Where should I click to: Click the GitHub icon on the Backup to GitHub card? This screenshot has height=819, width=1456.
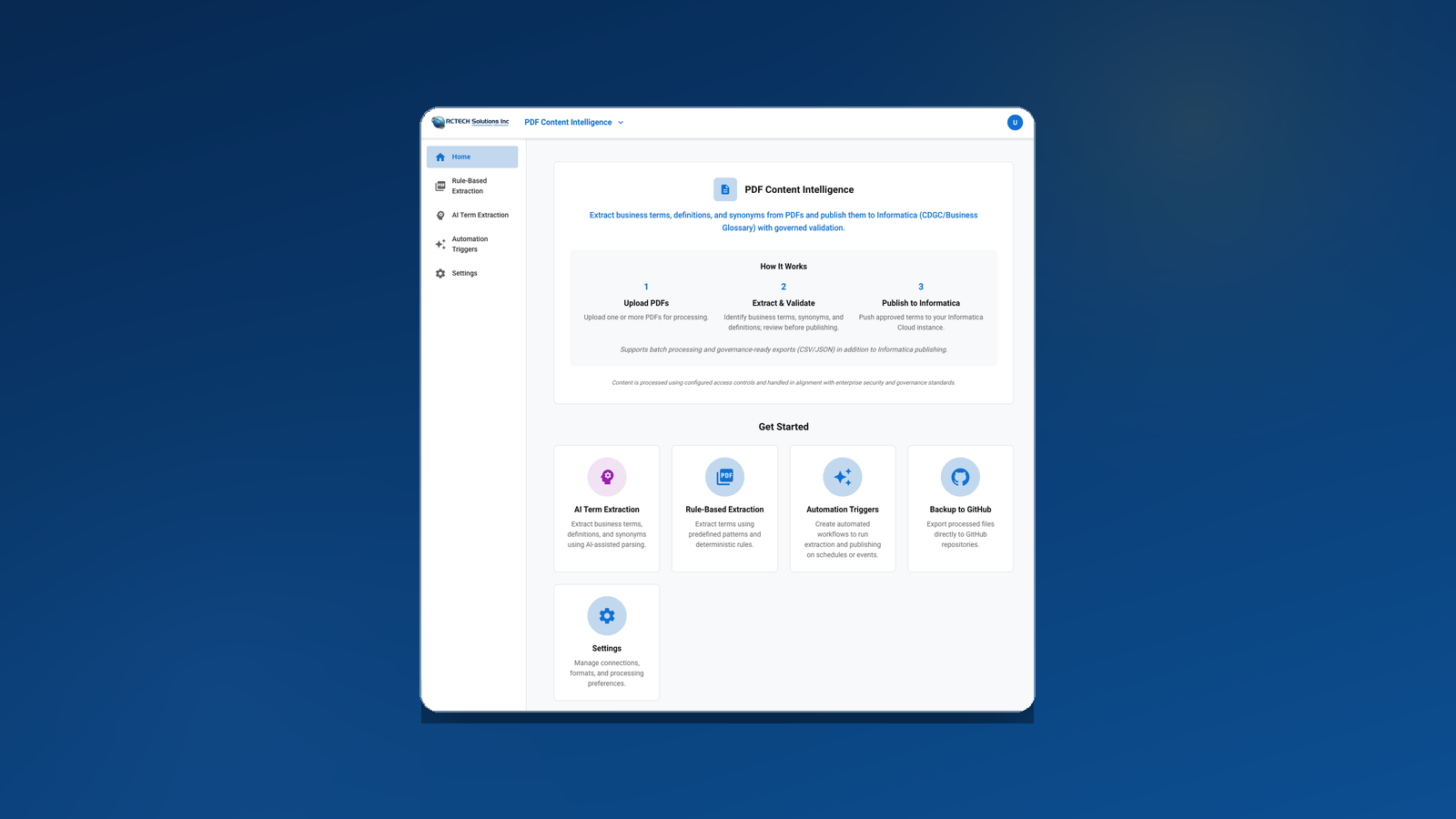pyautogui.click(x=960, y=476)
